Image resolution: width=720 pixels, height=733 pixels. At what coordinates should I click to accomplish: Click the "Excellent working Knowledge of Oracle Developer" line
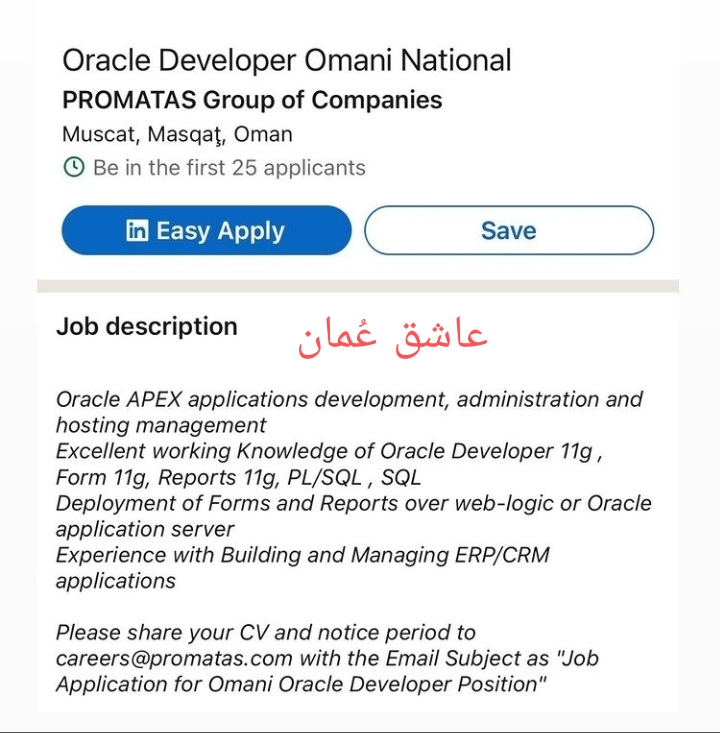click(329, 451)
